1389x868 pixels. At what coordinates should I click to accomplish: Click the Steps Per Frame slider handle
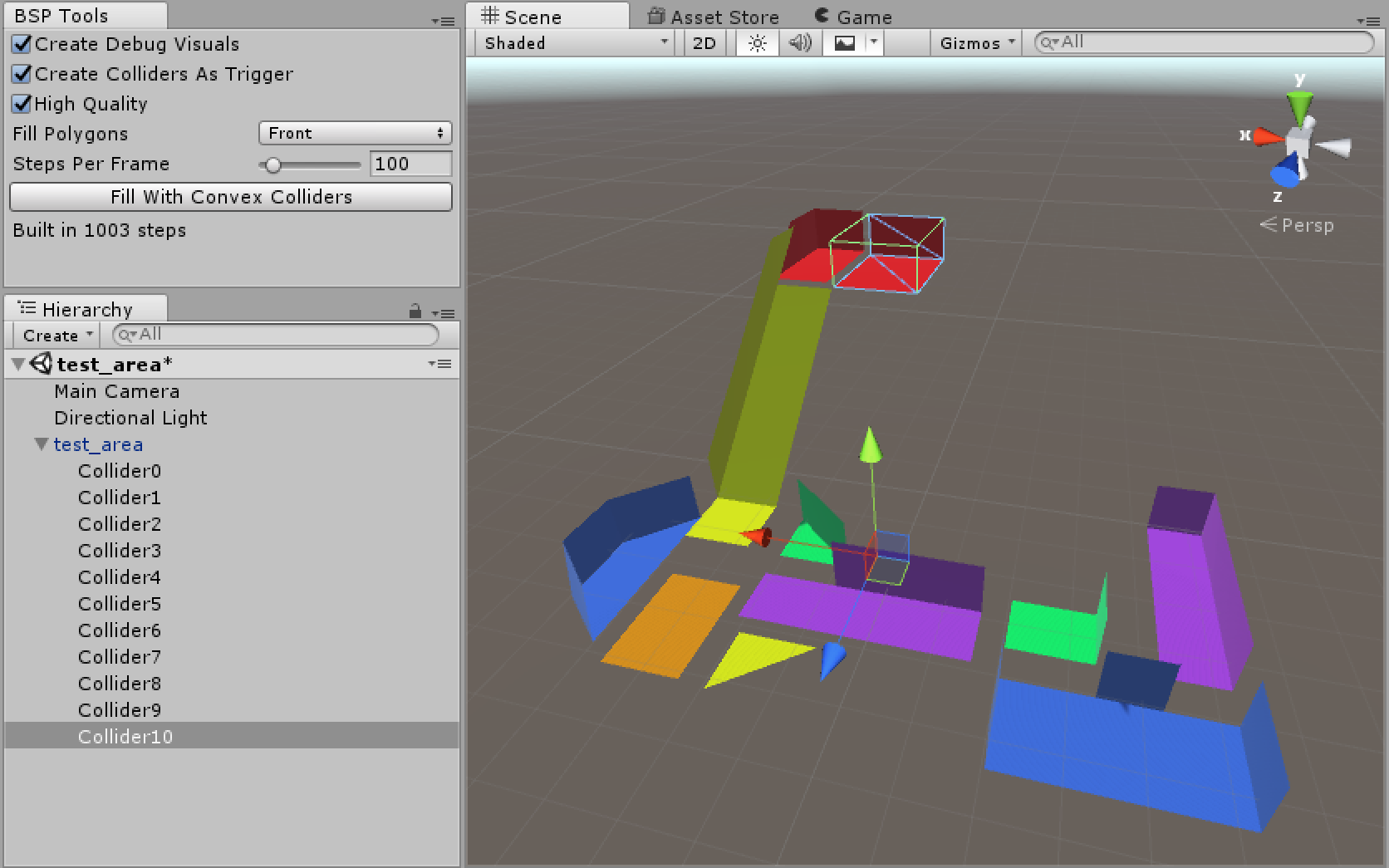tap(272, 165)
